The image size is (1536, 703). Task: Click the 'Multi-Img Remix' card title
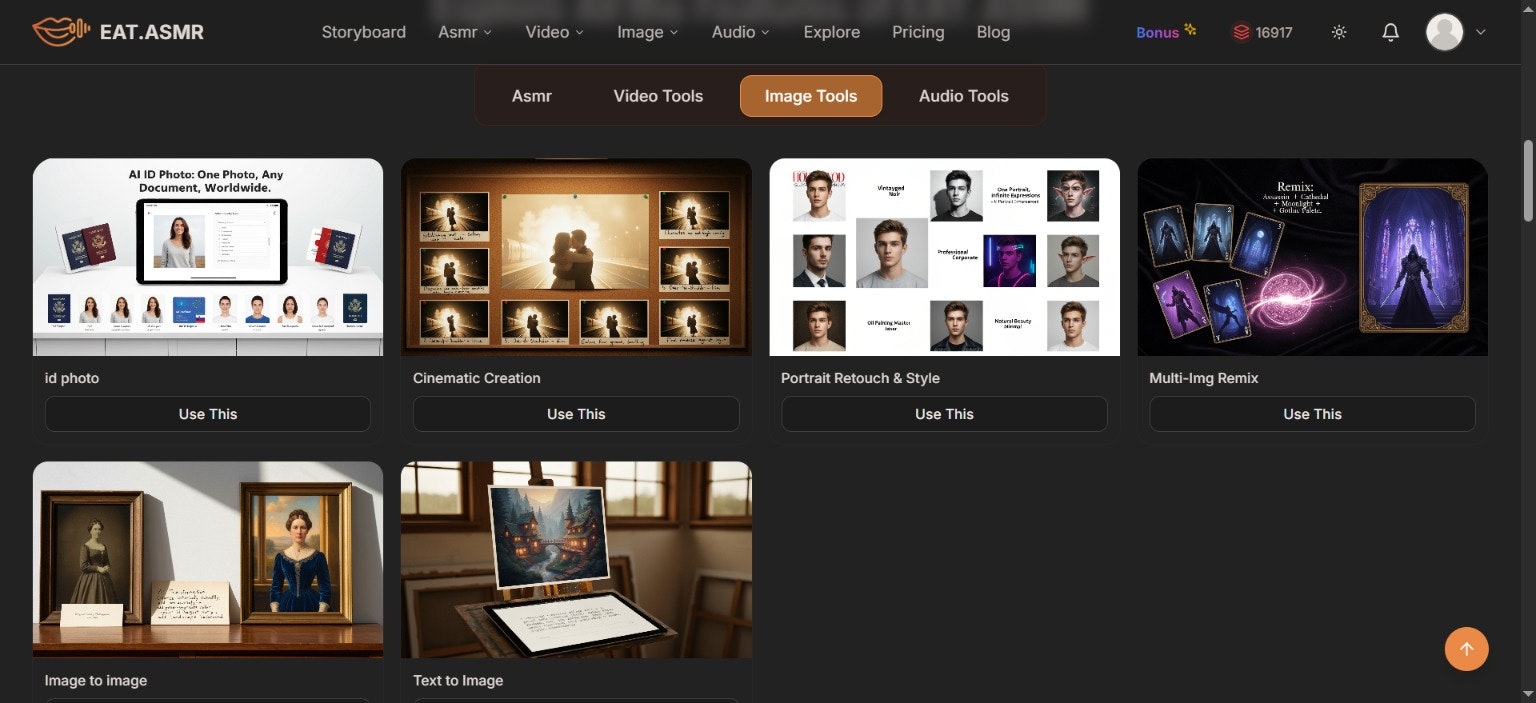tap(1204, 378)
